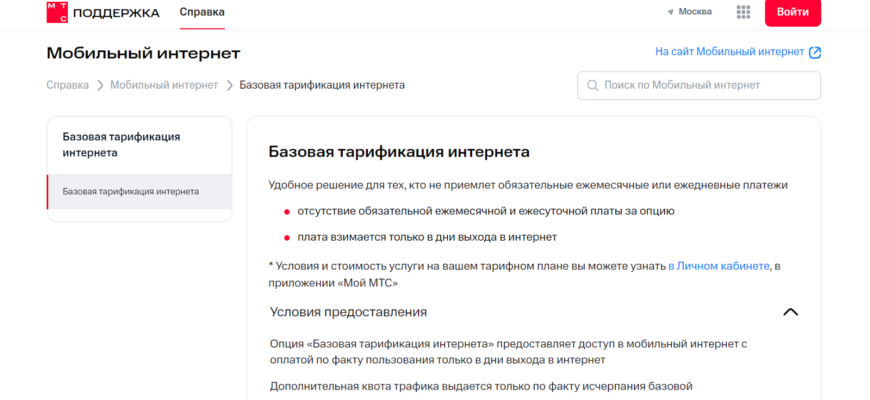Image resolution: width=870 pixels, height=400 pixels.
Task: Click paragraph starting Удобное решение для тех
Action: [x=528, y=185]
